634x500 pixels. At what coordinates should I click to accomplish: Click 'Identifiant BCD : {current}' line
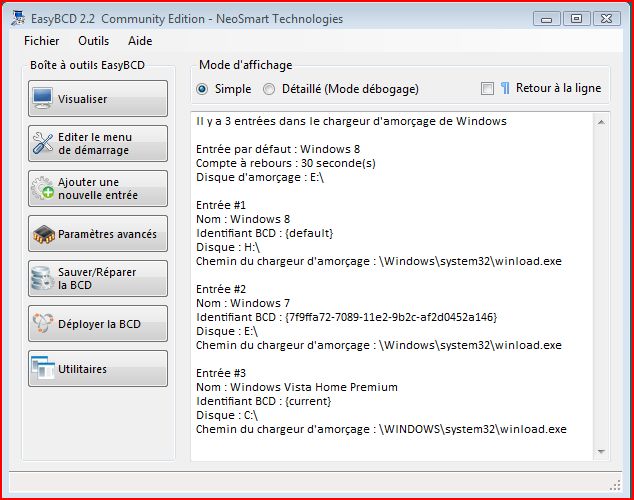pyautogui.click(x=264, y=401)
